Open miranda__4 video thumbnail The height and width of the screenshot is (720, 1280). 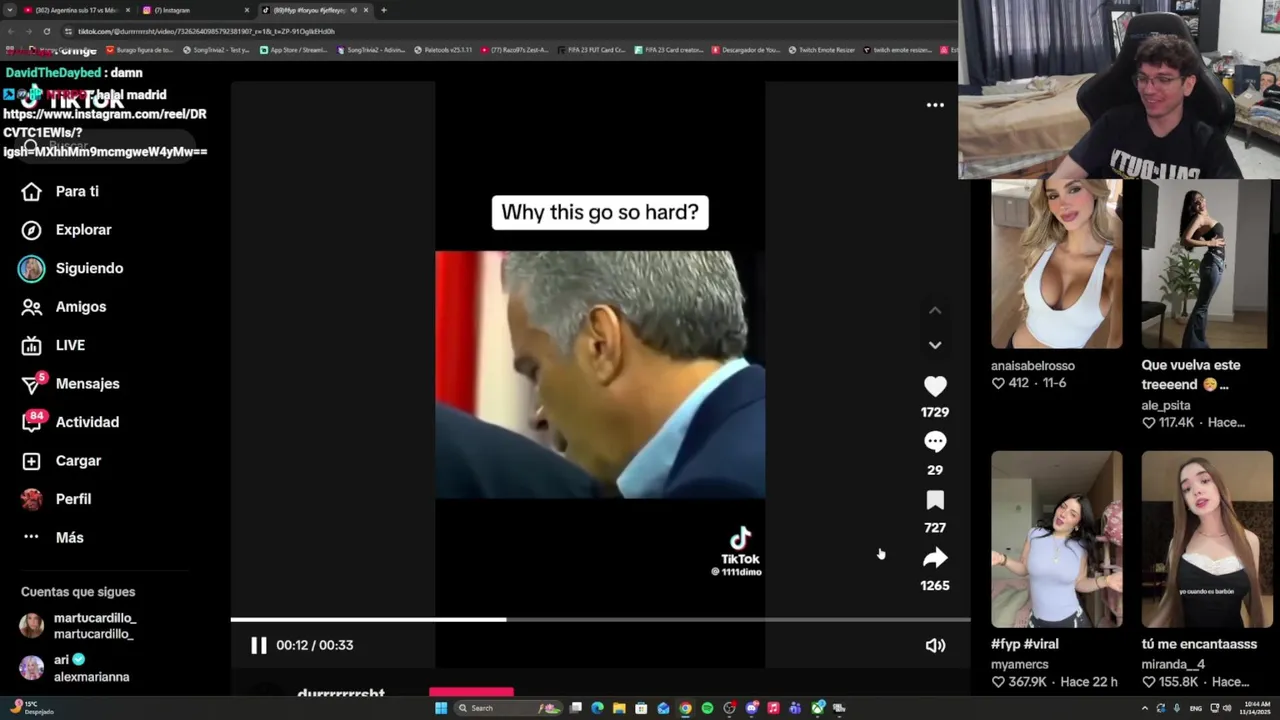pos(1206,539)
